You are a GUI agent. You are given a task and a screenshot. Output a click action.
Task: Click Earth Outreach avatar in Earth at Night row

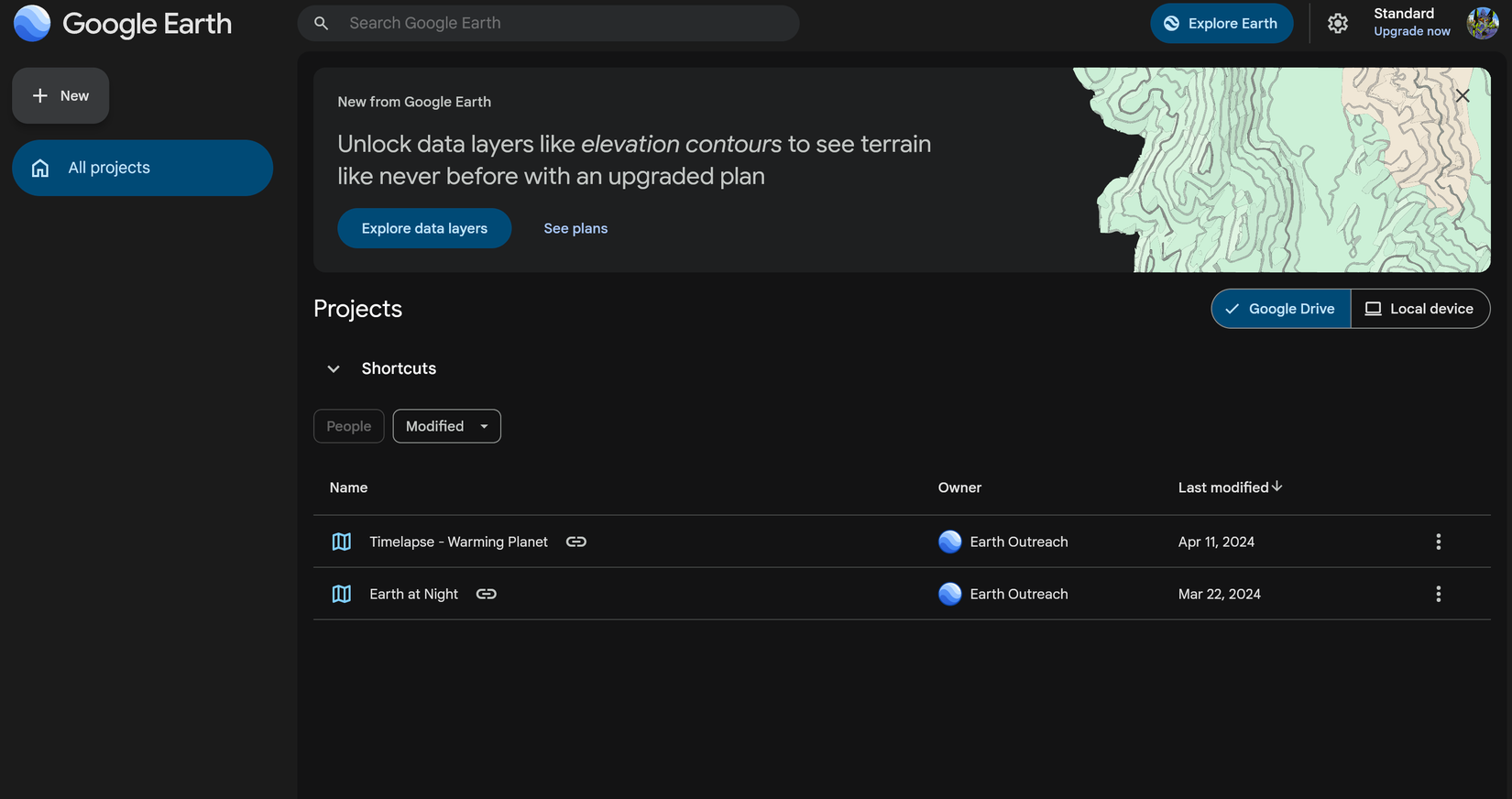pos(950,594)
